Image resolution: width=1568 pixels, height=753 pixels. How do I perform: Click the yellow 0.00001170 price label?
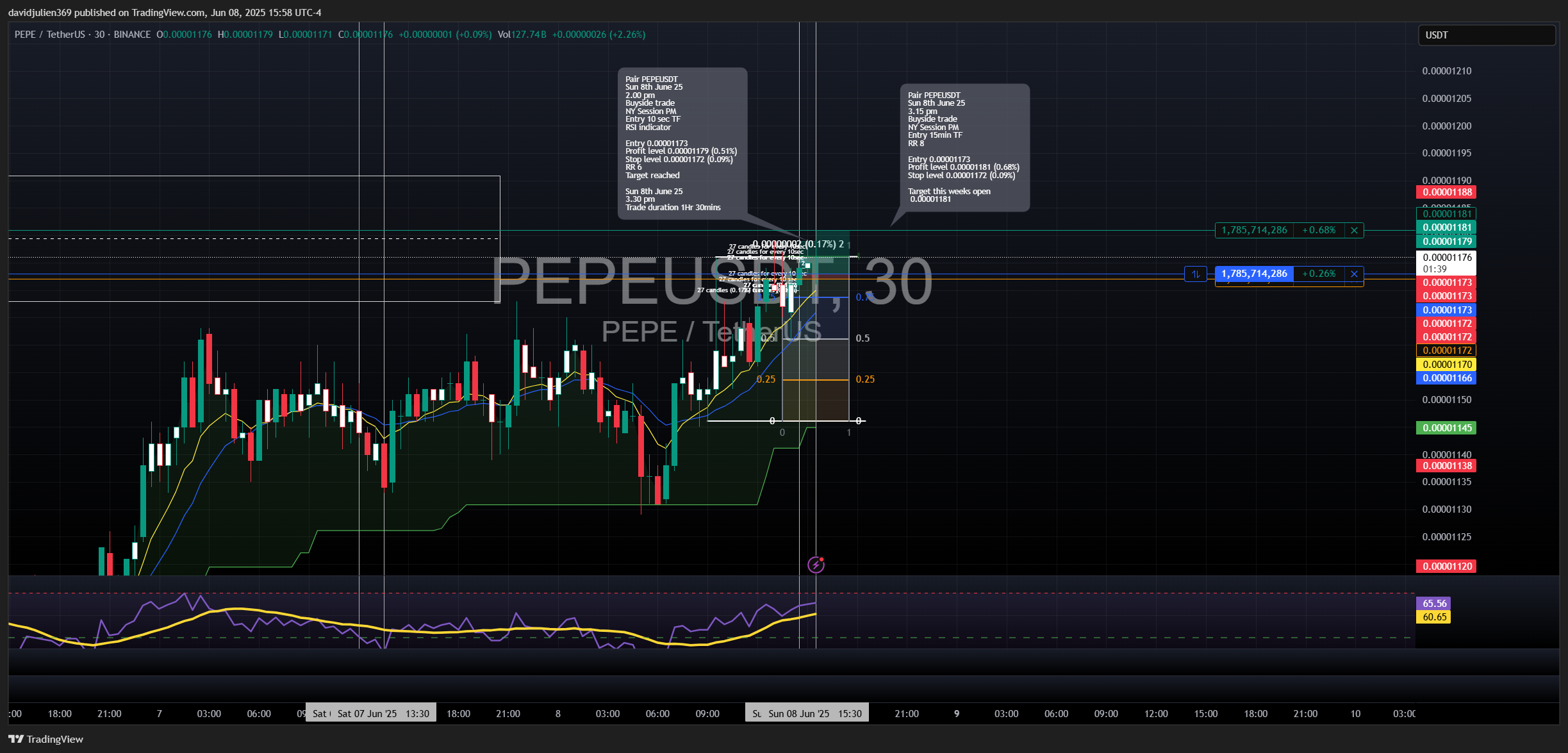1446,365
